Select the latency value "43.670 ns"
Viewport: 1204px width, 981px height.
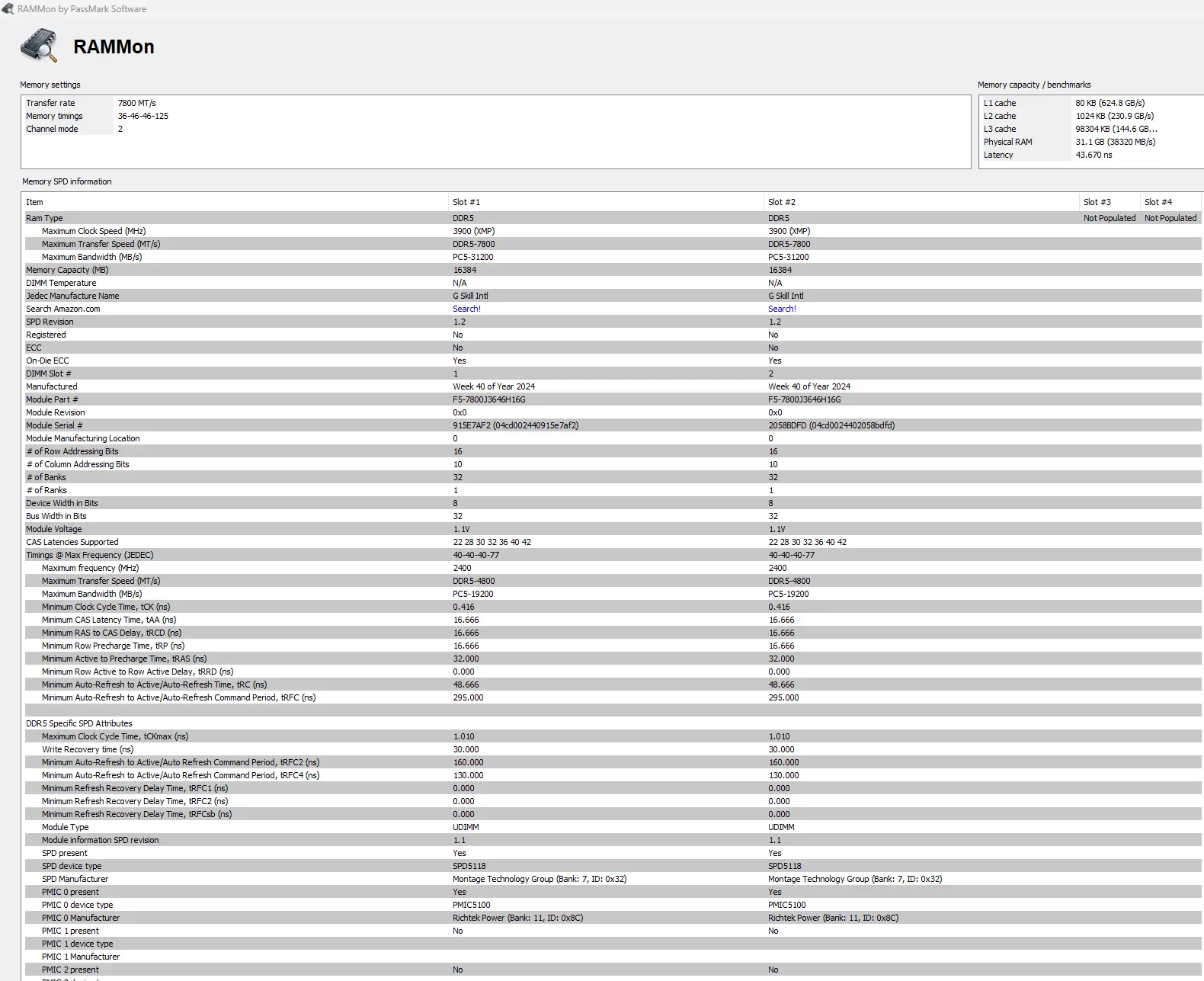pos(1094,155)
